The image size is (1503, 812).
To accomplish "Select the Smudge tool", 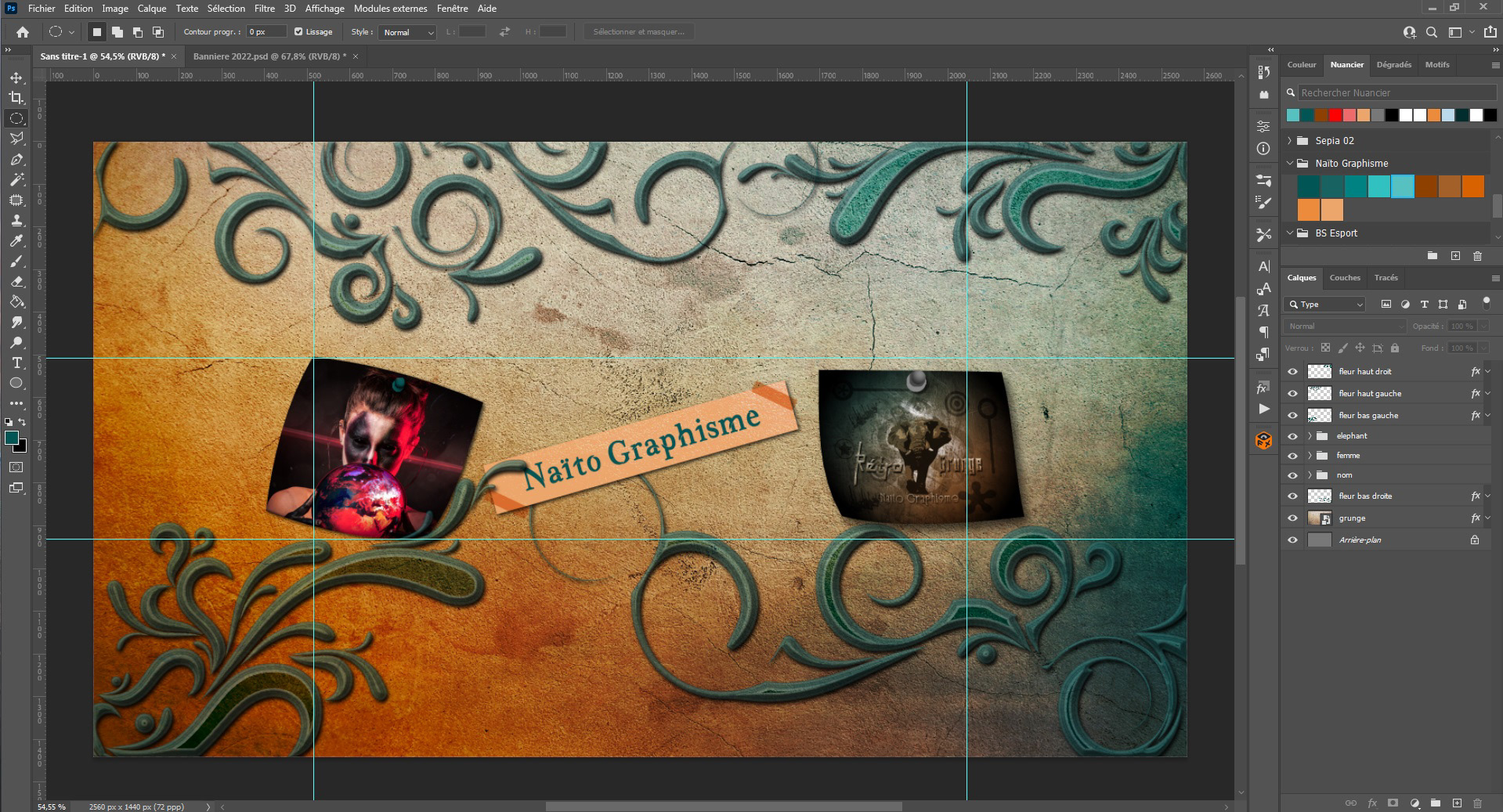I will (16, 322).
